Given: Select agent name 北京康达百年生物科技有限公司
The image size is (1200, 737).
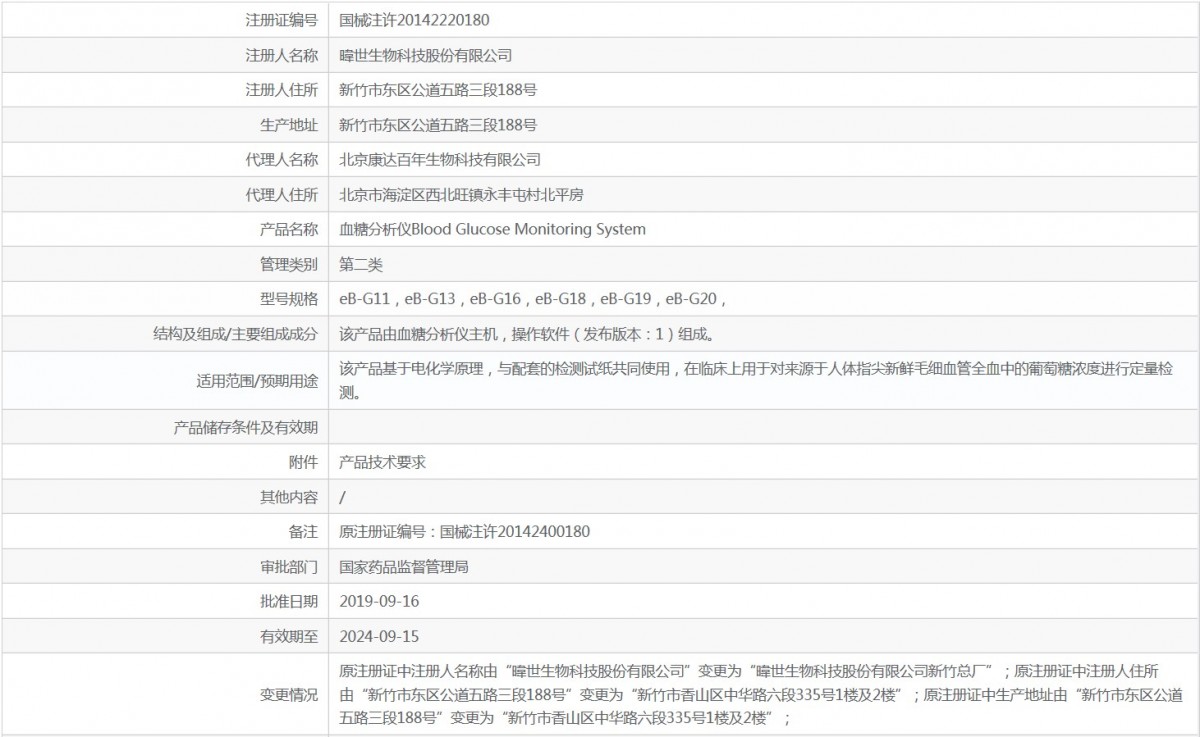Looking at the screenshot, I should (440, 159).
